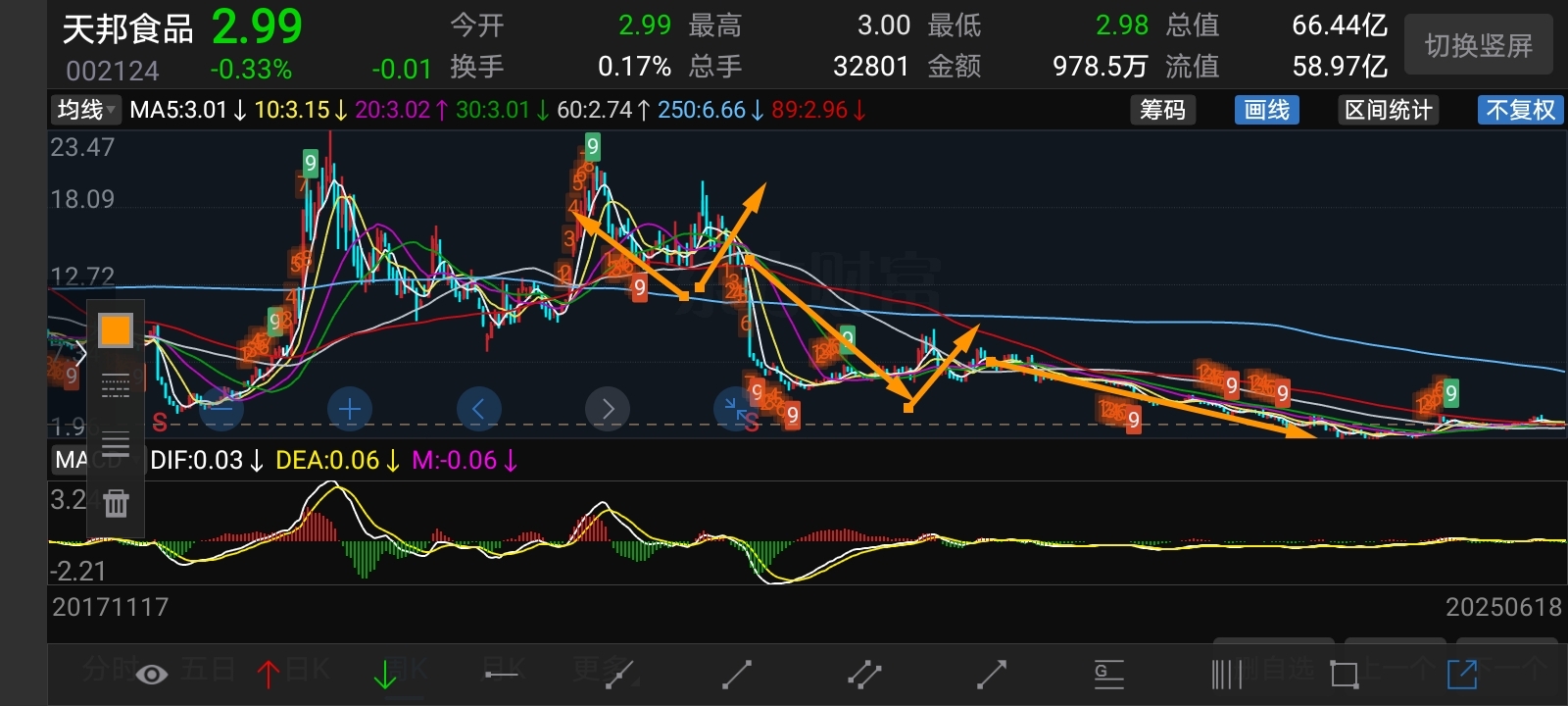Choose the rectangle drawing tool
The height and width of the screenshot is (706, 1568).
point(1344,674)
